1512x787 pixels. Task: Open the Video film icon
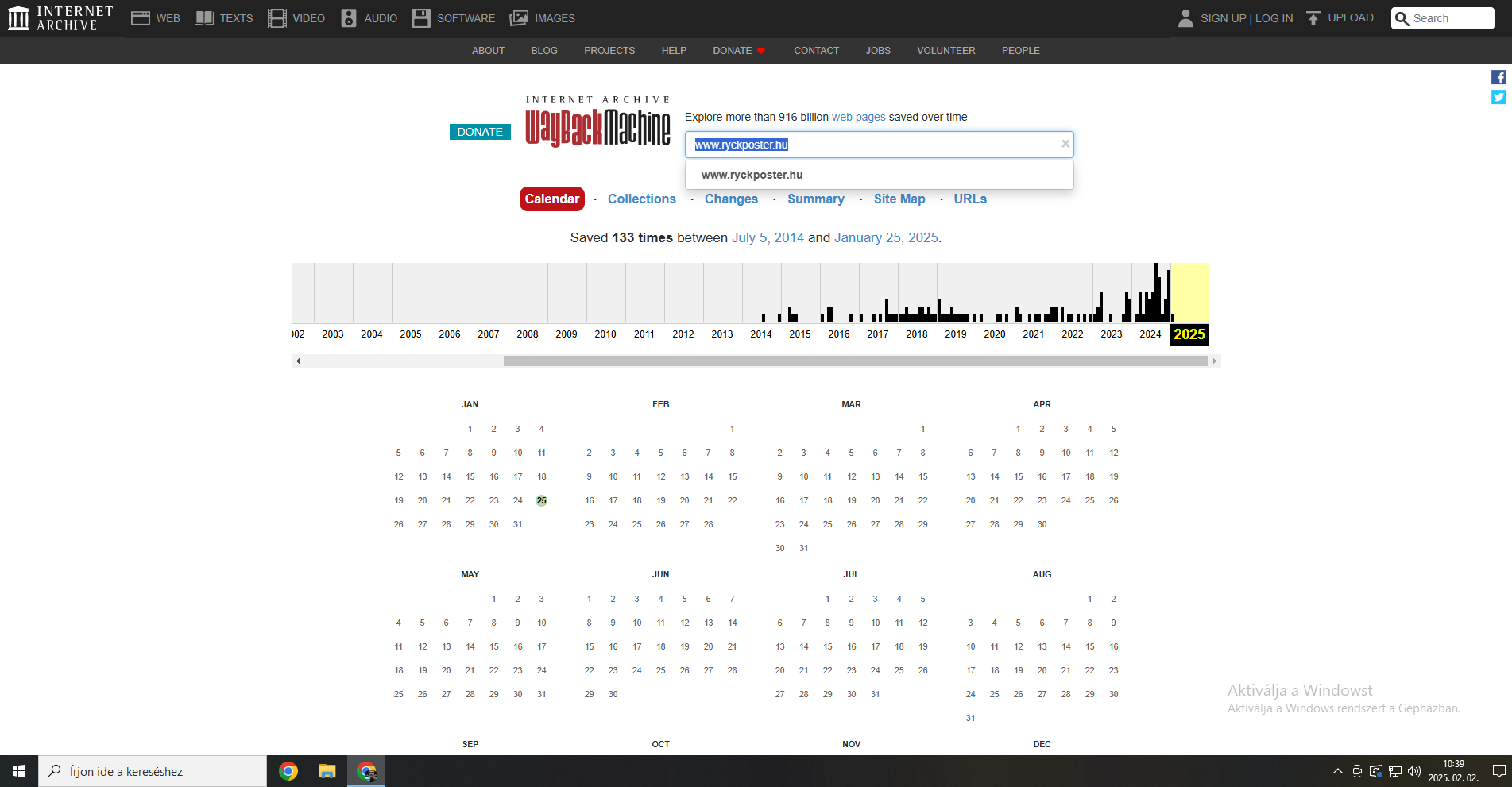pyautogui.click(x=277, y=18)
